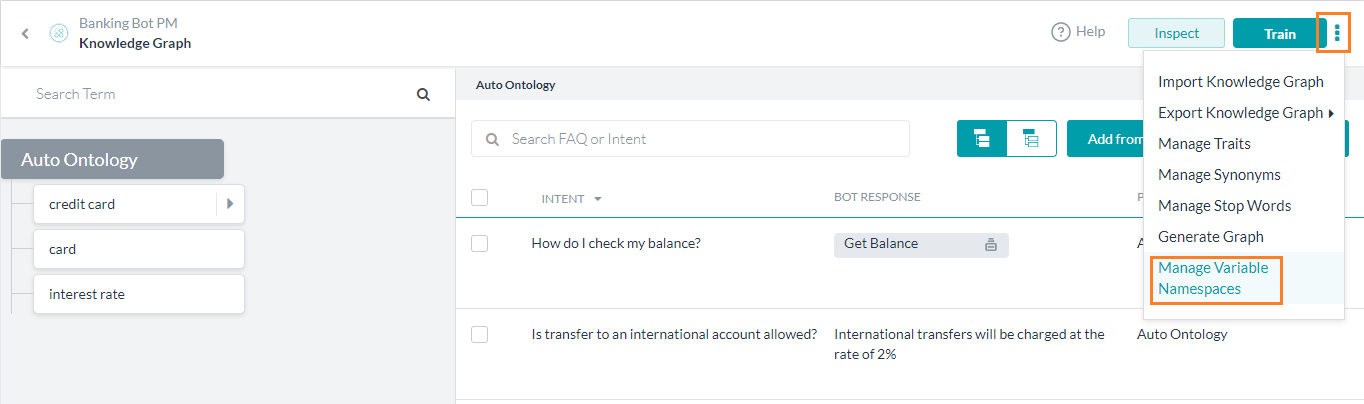Select checkbox for international transfer question
Viewport: 1364px width, 404px height.
479,334
